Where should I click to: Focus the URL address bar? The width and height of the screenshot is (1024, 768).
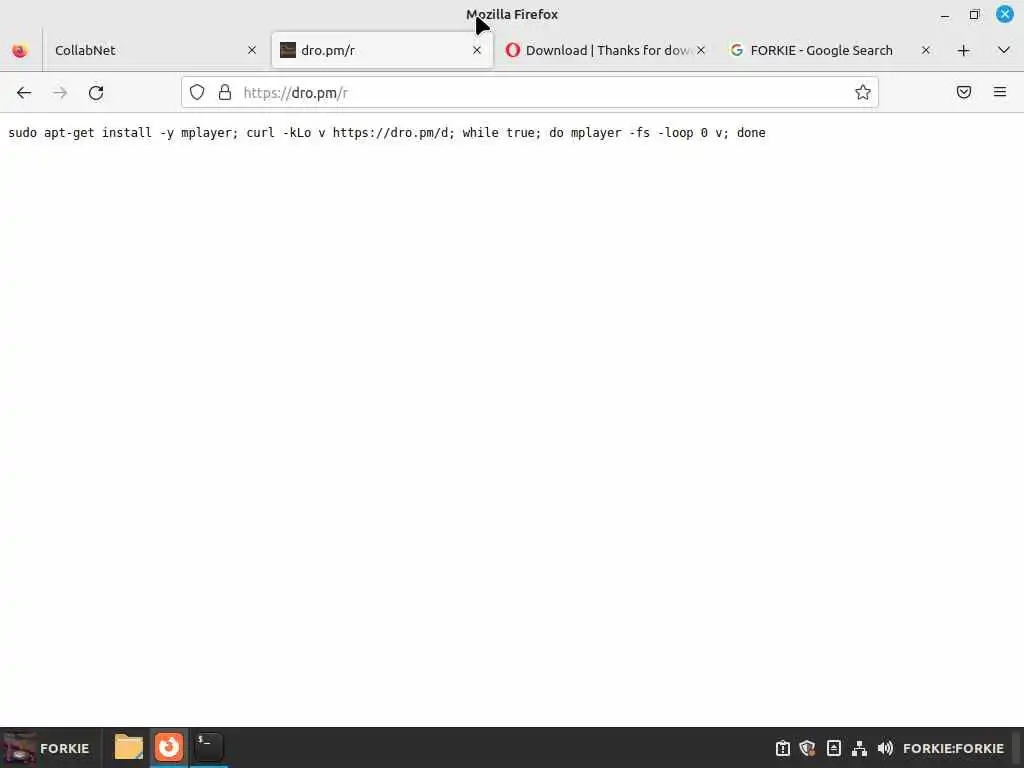(x=529, y=93)
